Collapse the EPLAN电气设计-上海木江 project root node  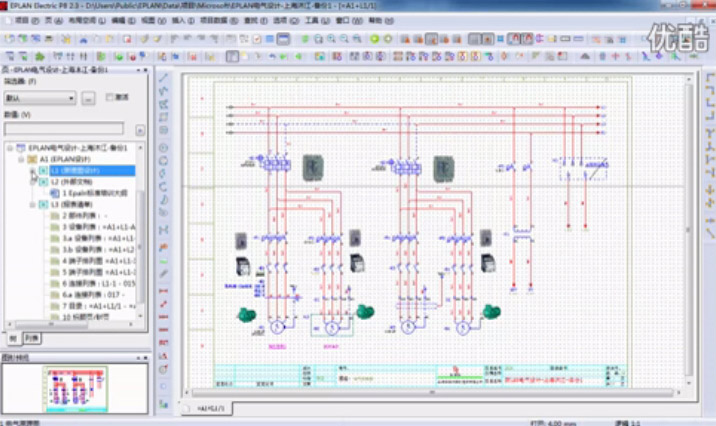click(10, 148)
